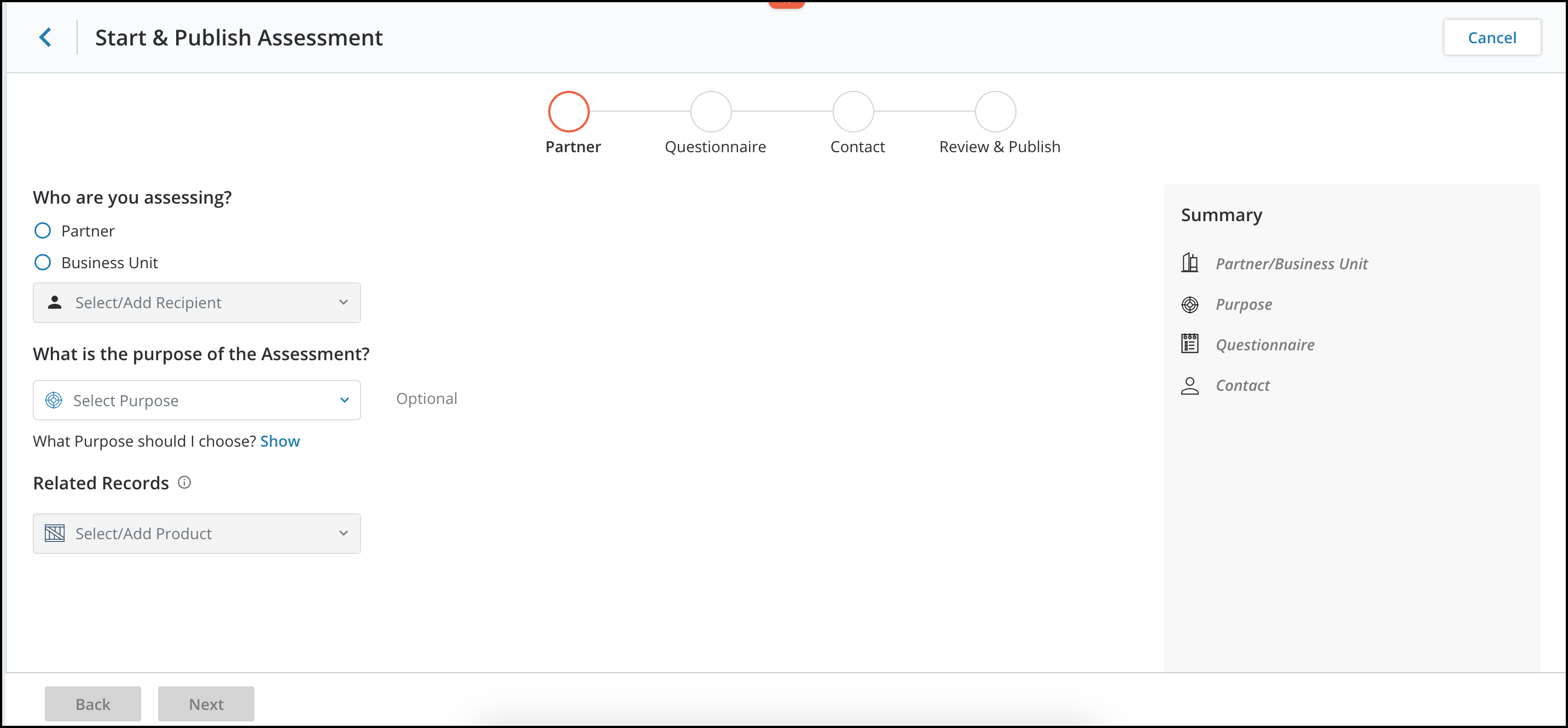Image resolution: width=1568 pixels, height=728 pixels.
Task: Expand Select/Add Product chevron arrow
Action: click(x=343, y=533)
